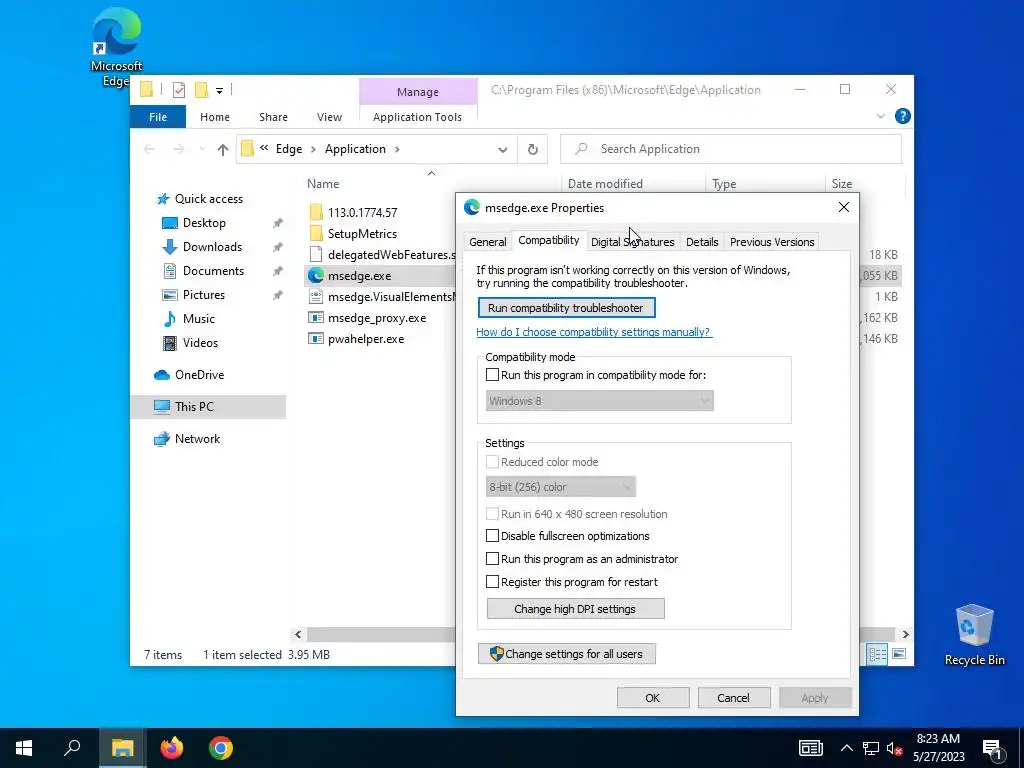Open the Microsoft Edge desktop shortcut
The height and width of the screenshot is (768, 1024).
117,47
